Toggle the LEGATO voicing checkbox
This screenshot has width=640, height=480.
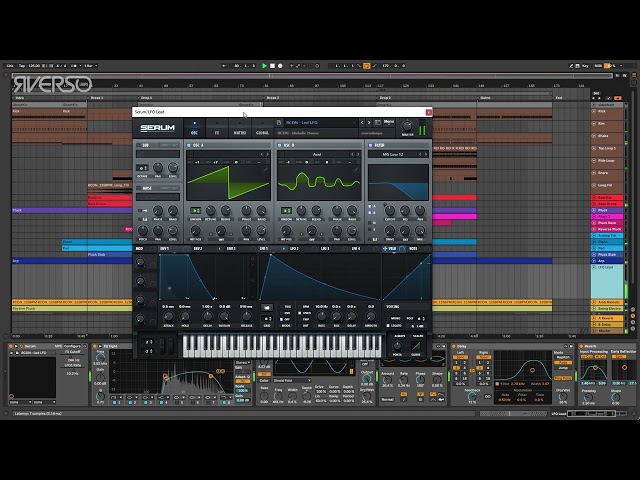388,326
